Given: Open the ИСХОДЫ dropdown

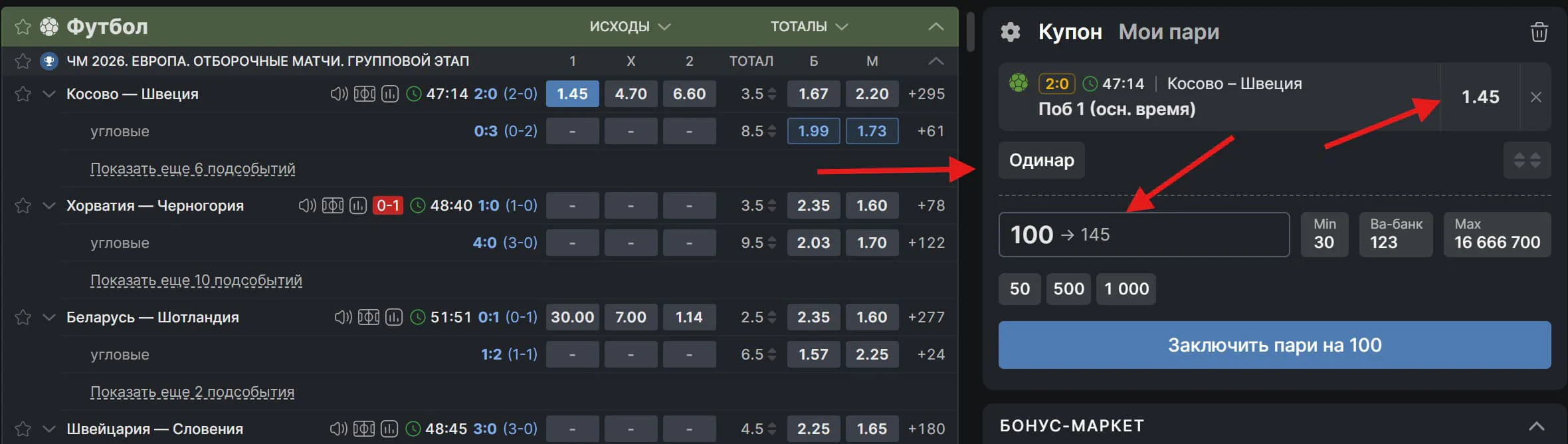Looking at the screenshot, I should coord(629,27).
